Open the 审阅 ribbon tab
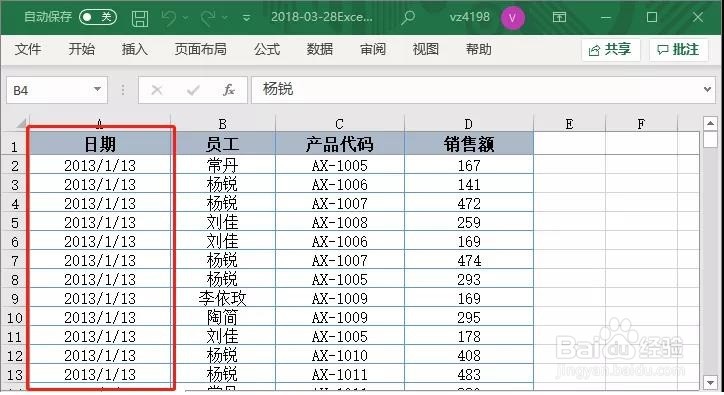This screenshot has height=395, width=724. click(x=373, y=49)
